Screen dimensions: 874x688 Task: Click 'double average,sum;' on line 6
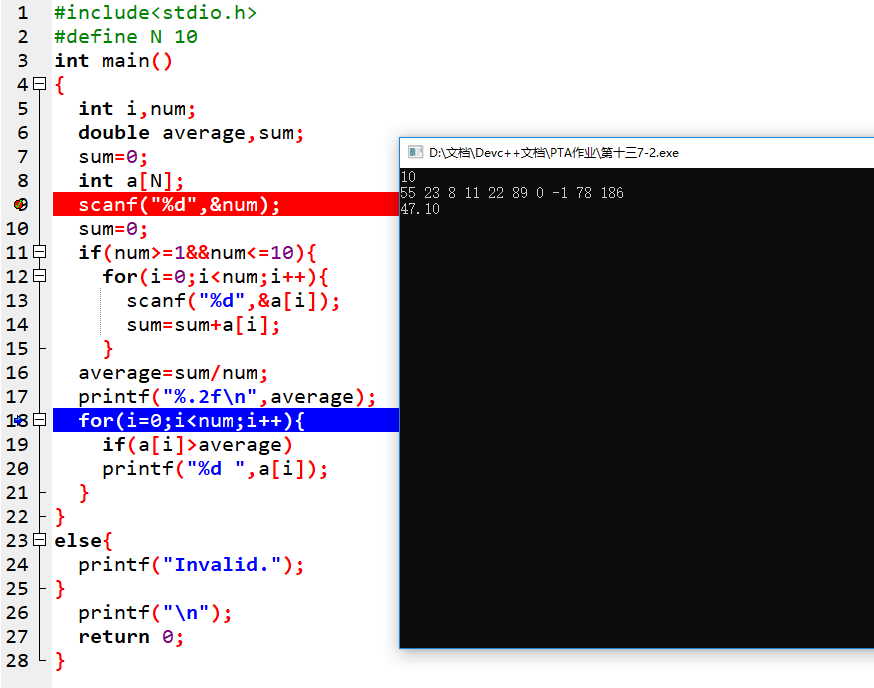click(x=191, y=132)
